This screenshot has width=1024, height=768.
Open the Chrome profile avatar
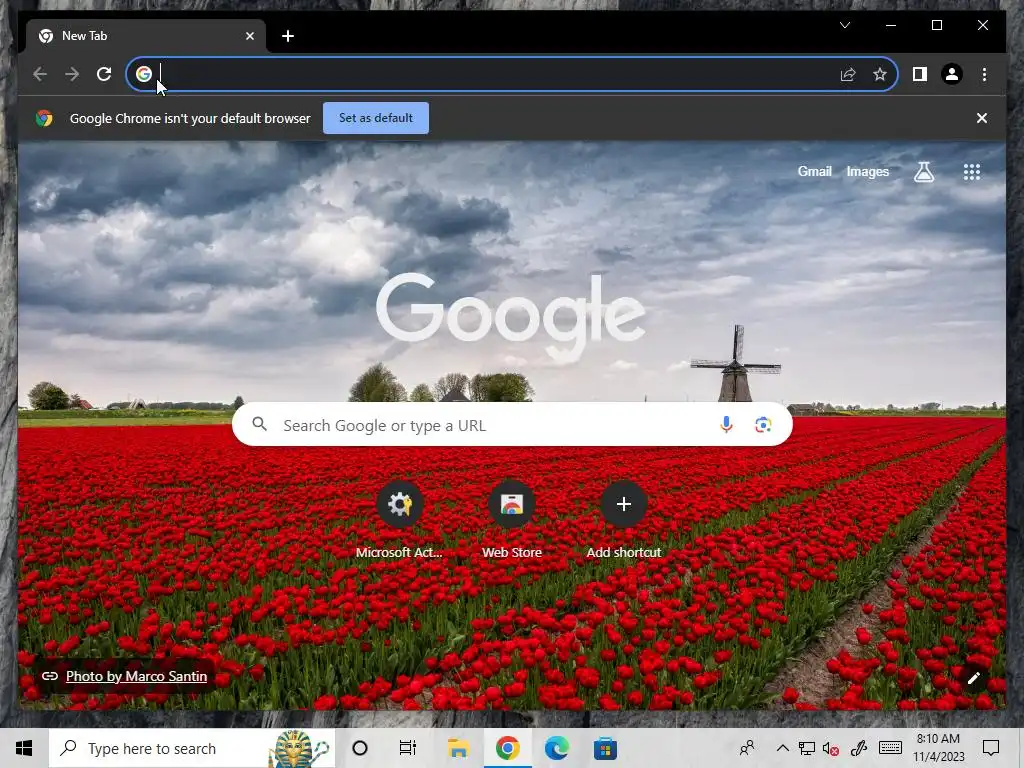[x=952, y=74]
